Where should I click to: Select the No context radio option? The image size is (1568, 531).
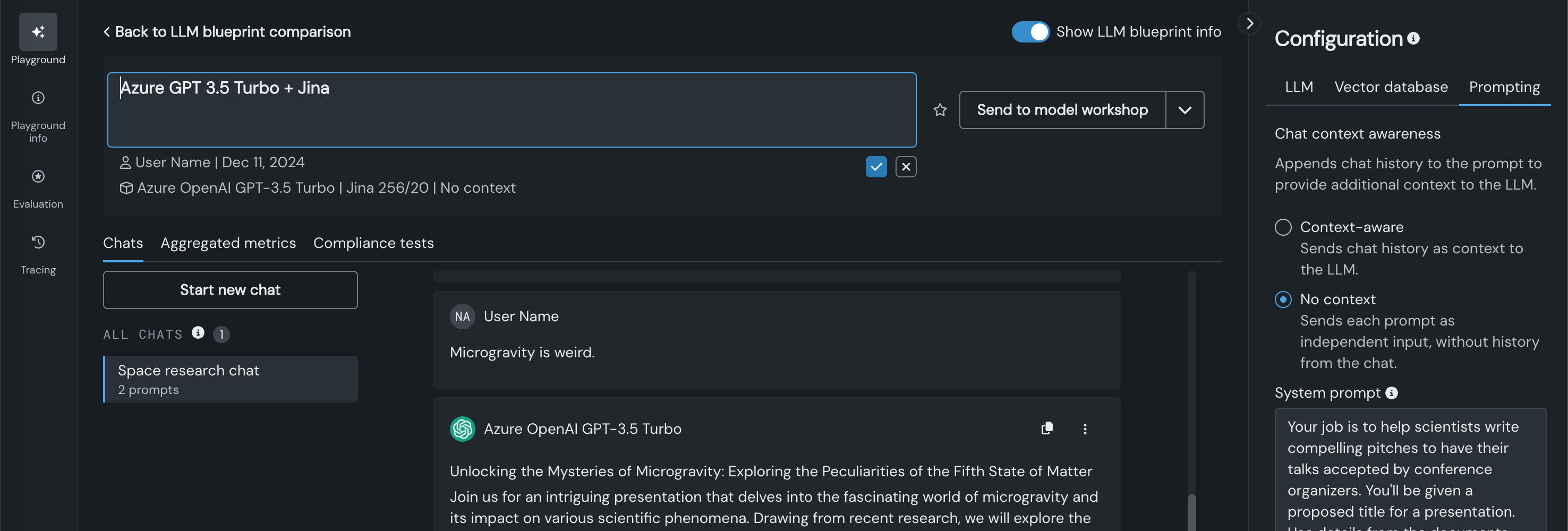point(1283,299)
